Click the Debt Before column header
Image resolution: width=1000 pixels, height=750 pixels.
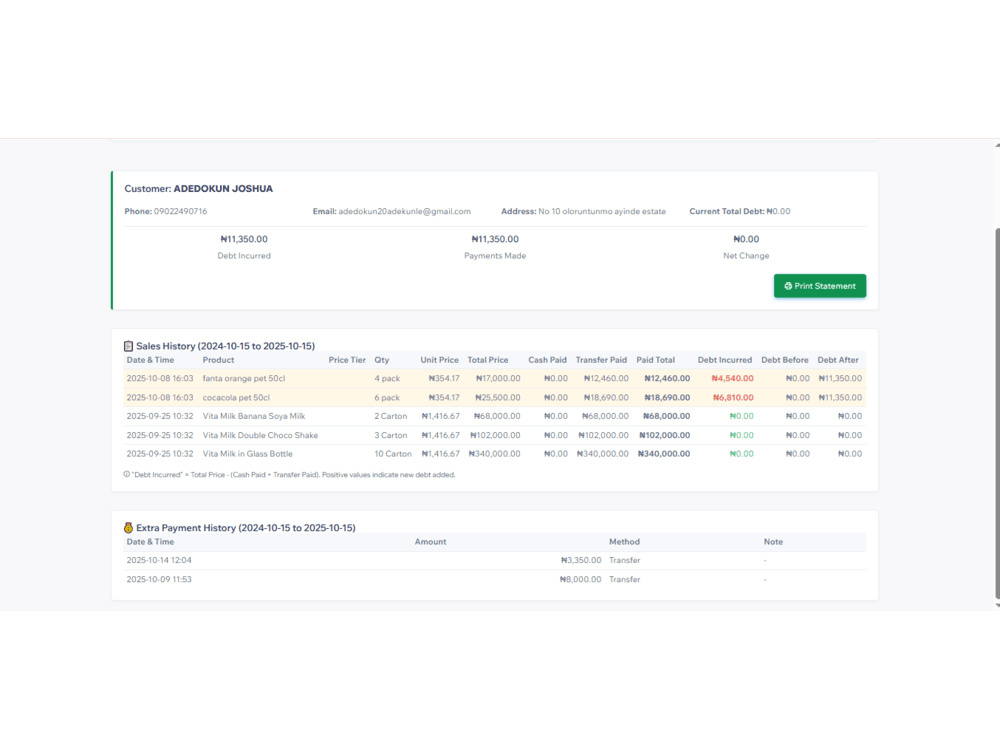(x=785, y=360)
